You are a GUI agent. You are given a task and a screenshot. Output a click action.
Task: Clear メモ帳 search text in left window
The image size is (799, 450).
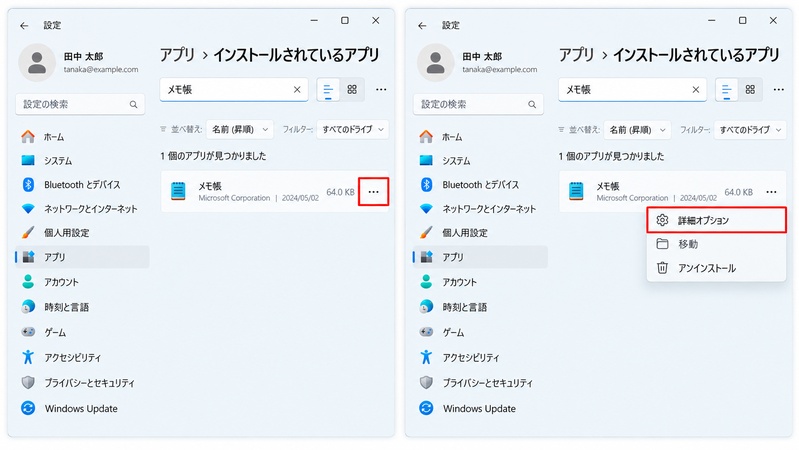pyautogui.click(x=297, y=90)
